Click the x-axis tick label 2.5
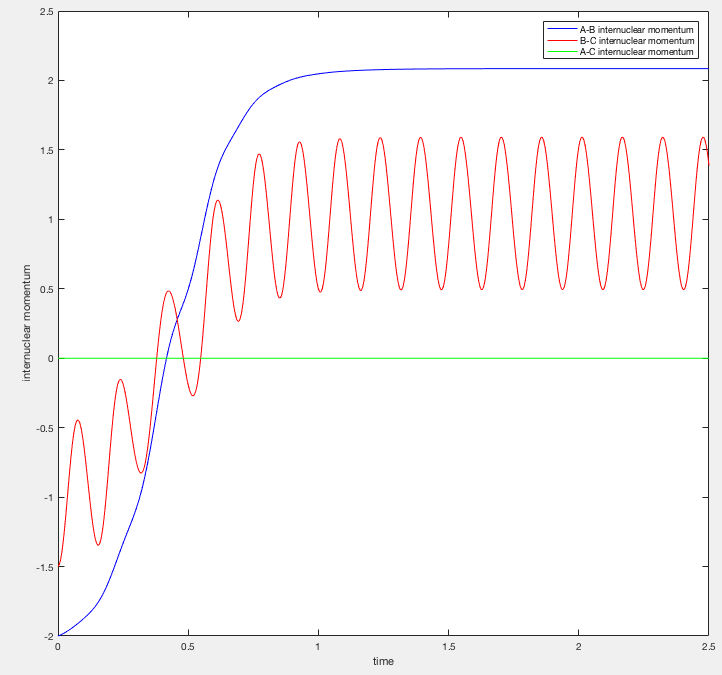The image size is (722, 675). click(708, 646)
